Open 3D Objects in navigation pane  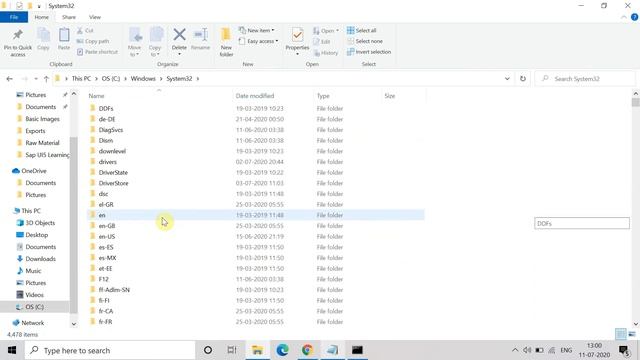click(40, 223)
